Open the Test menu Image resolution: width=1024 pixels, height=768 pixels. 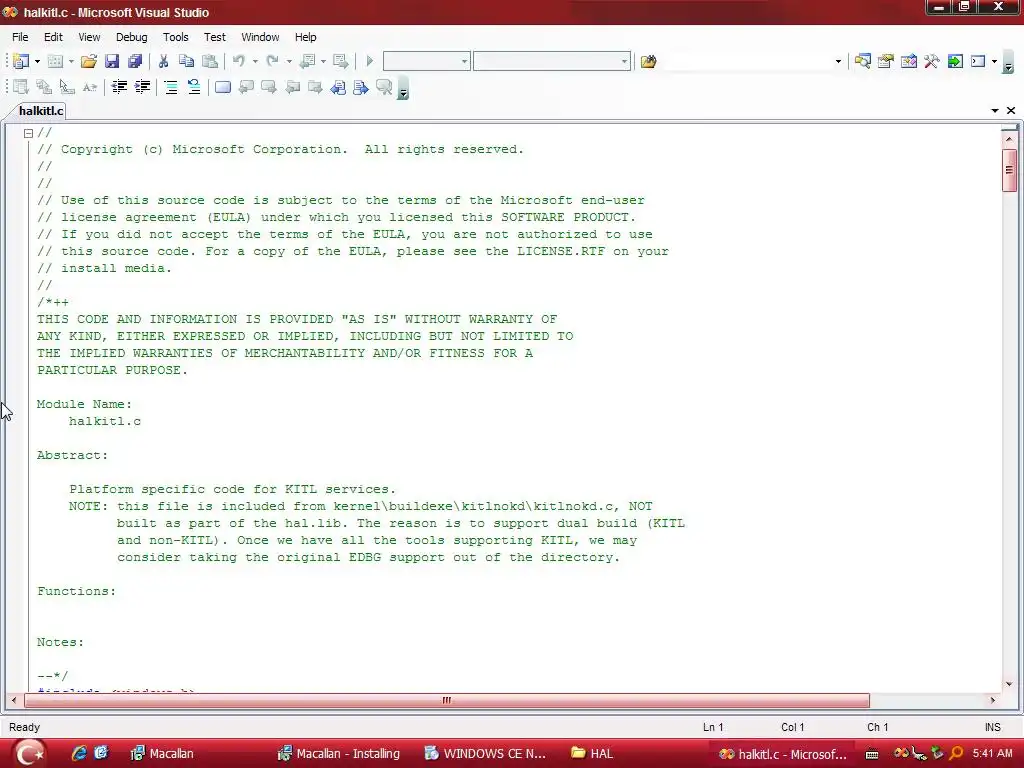point(215,37)
